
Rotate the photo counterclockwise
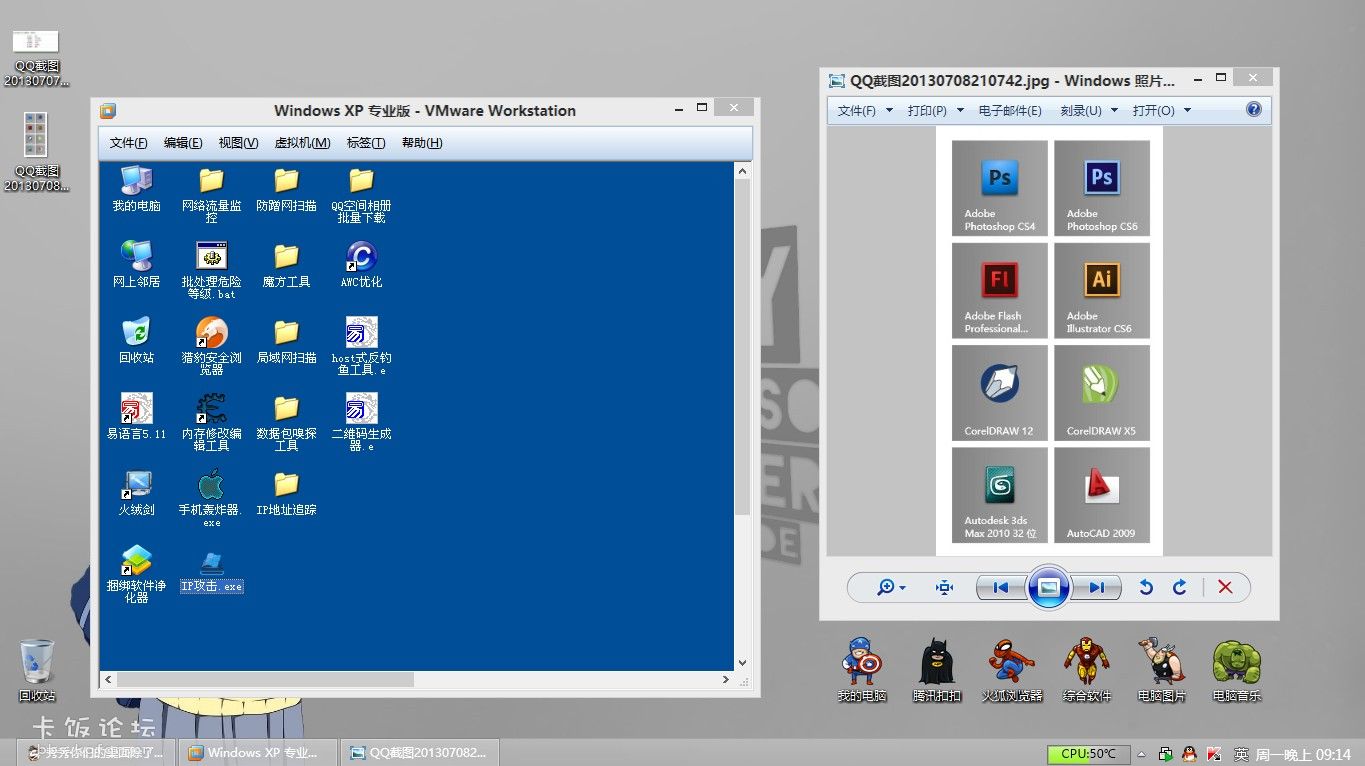click(x=1146, y=588)
